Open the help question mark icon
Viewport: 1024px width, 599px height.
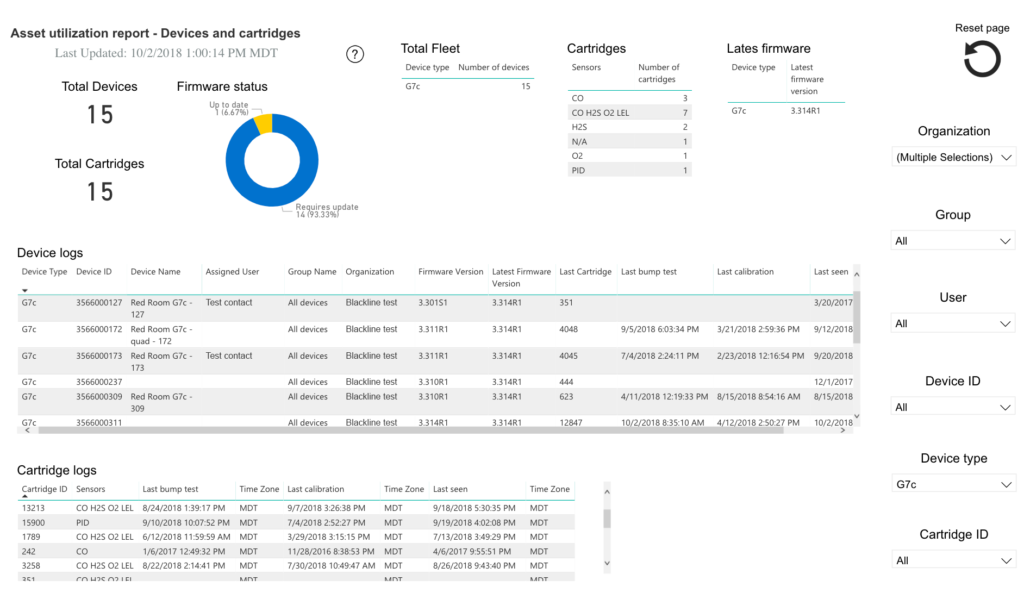[355, 54]
